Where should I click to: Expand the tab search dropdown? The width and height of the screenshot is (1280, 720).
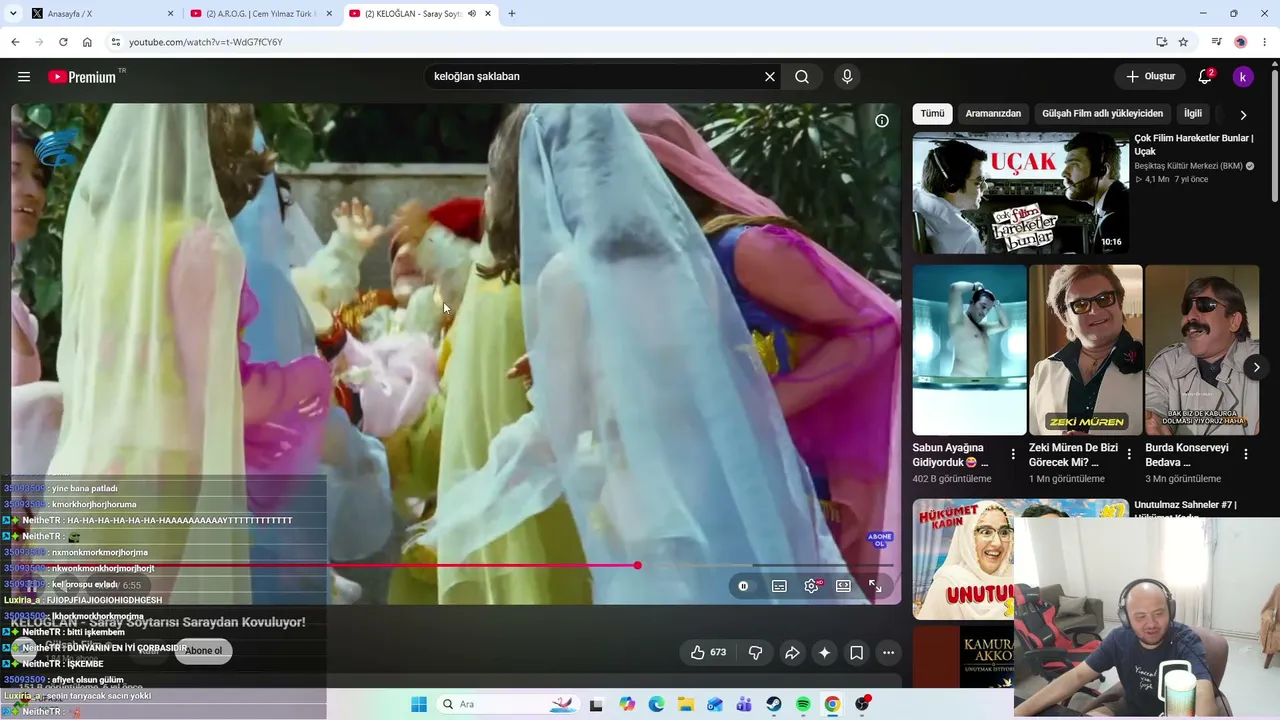pos(13,14)
